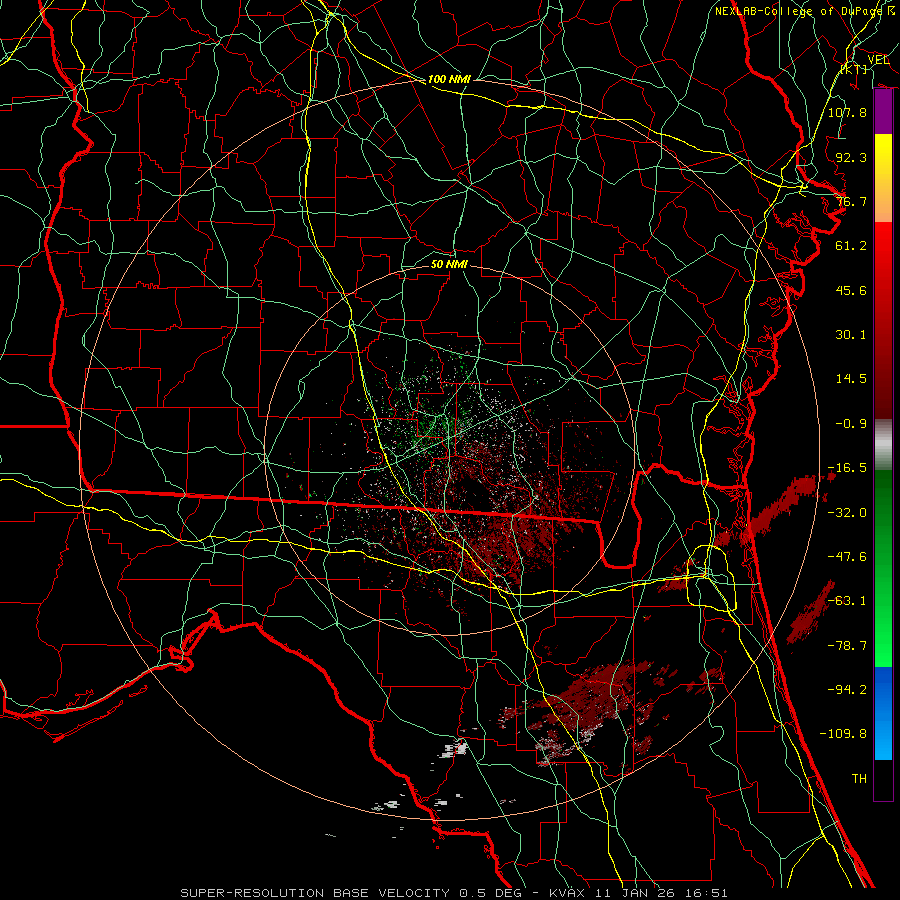Click the -94.2 velocity scale value
This screenshot has width=900, height=900.
pyautogui.click(x=847, y=689)
